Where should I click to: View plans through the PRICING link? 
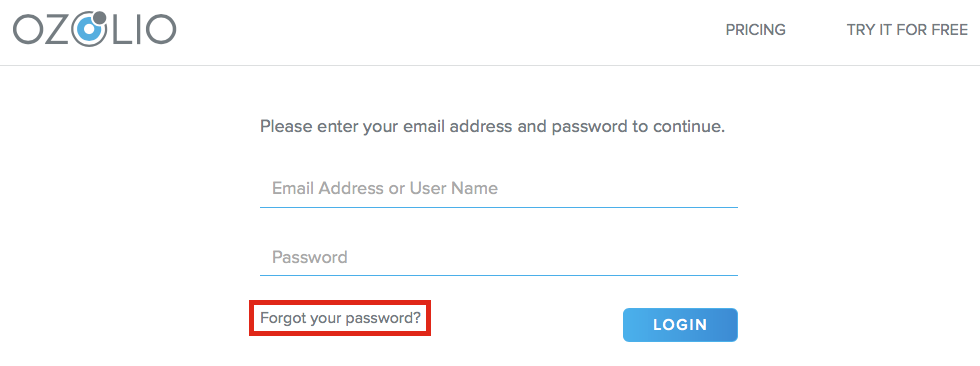pyautogui.click(x=755, y=29)
